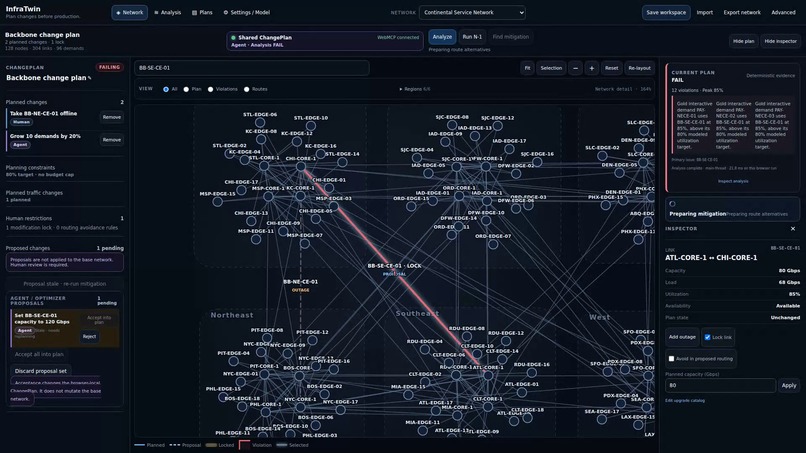Select the All view radio button
This screenshot has height=453, width=806.
pyautogui.click(x=166, y=89)
